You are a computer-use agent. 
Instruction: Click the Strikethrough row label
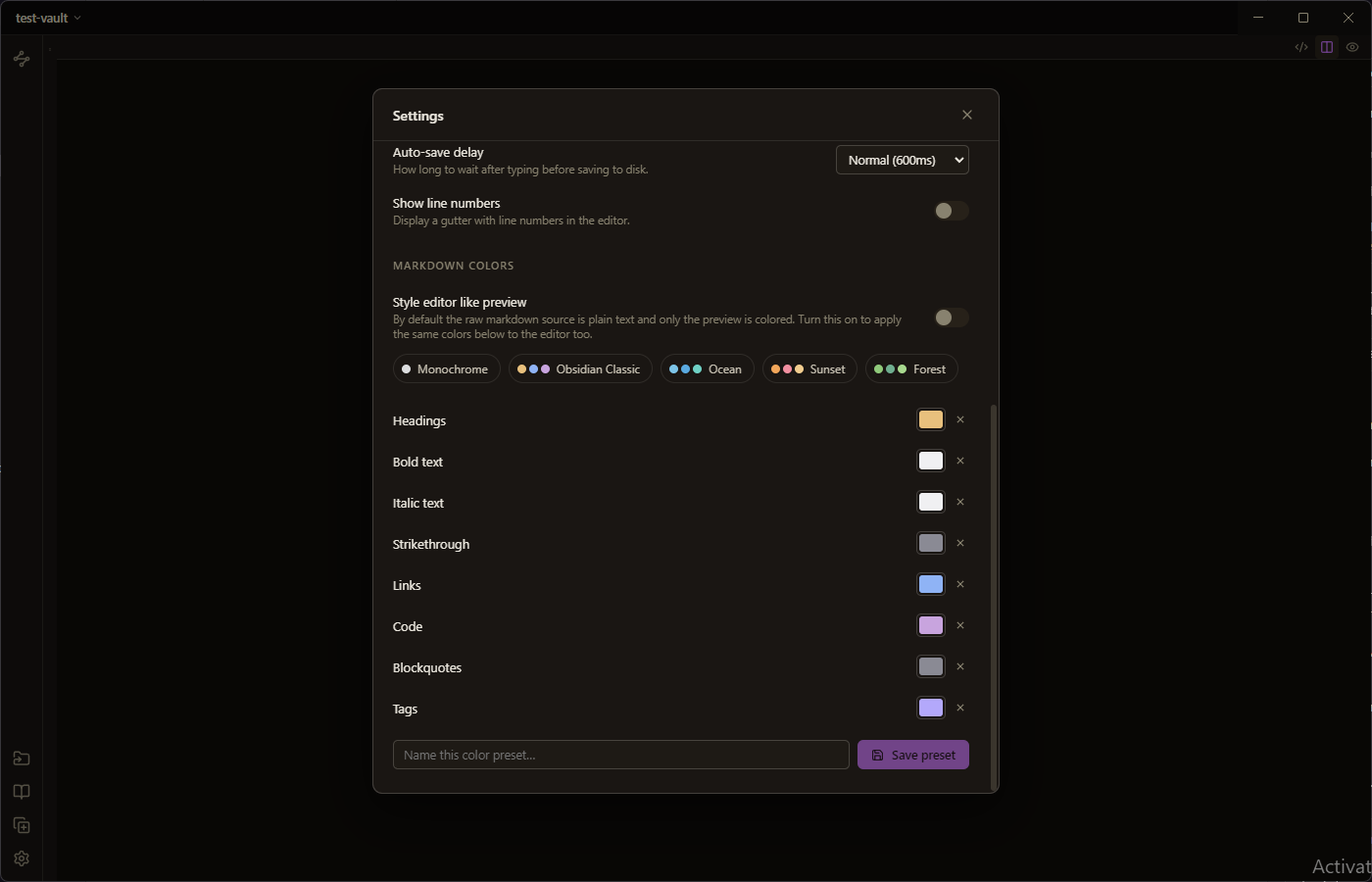(431, 544)
